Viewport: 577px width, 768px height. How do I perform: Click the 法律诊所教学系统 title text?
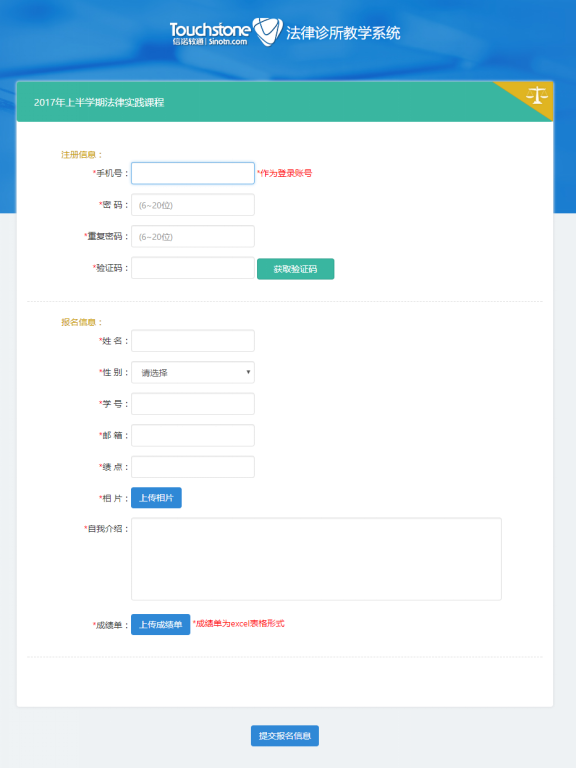pos(343,33)
